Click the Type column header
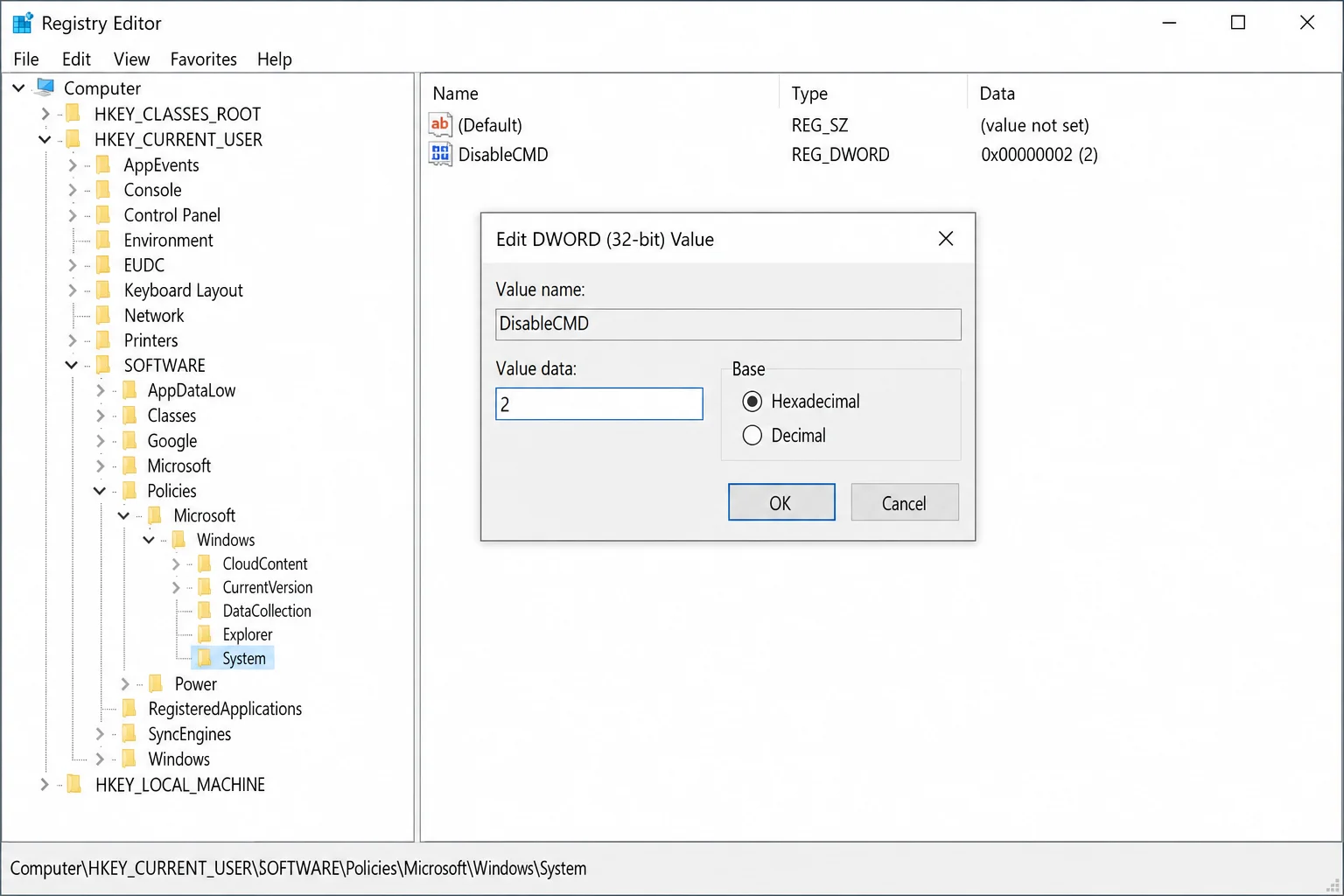1344x896 pixels. (x=873, y=93)
